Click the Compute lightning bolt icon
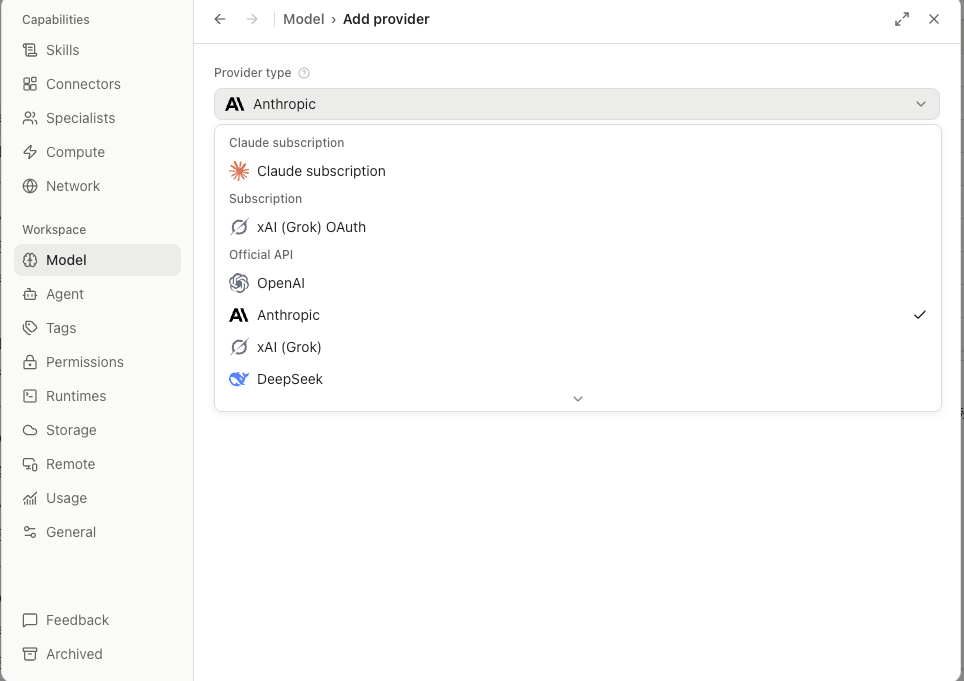 (30, 152)
